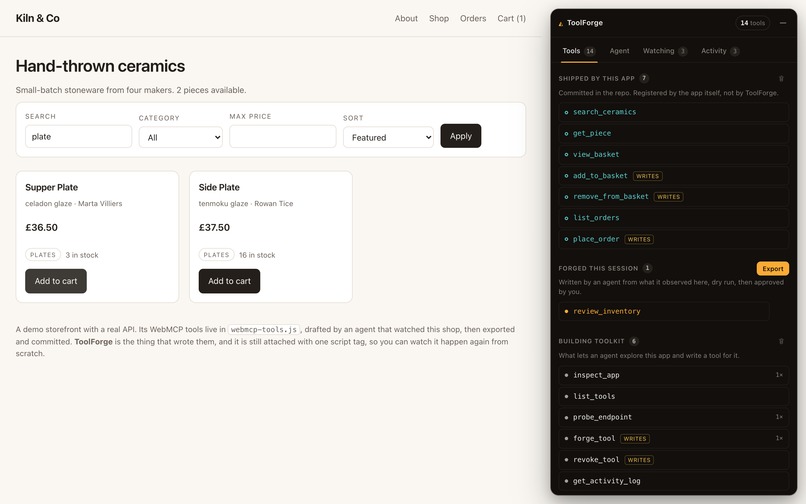Select the place_order tool

pyautogui.click(x=673, y=239)
